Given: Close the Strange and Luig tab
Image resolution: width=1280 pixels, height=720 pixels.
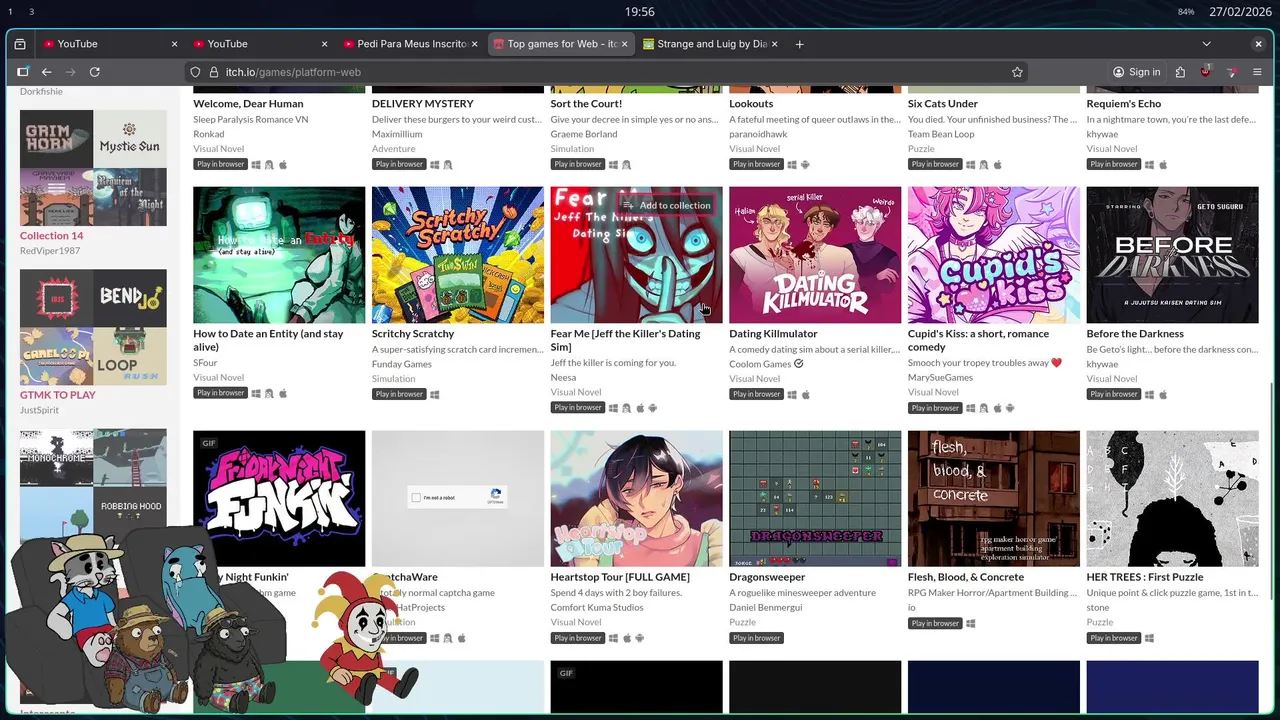Looking at the screenshot, I should click(x=775, y=44).
